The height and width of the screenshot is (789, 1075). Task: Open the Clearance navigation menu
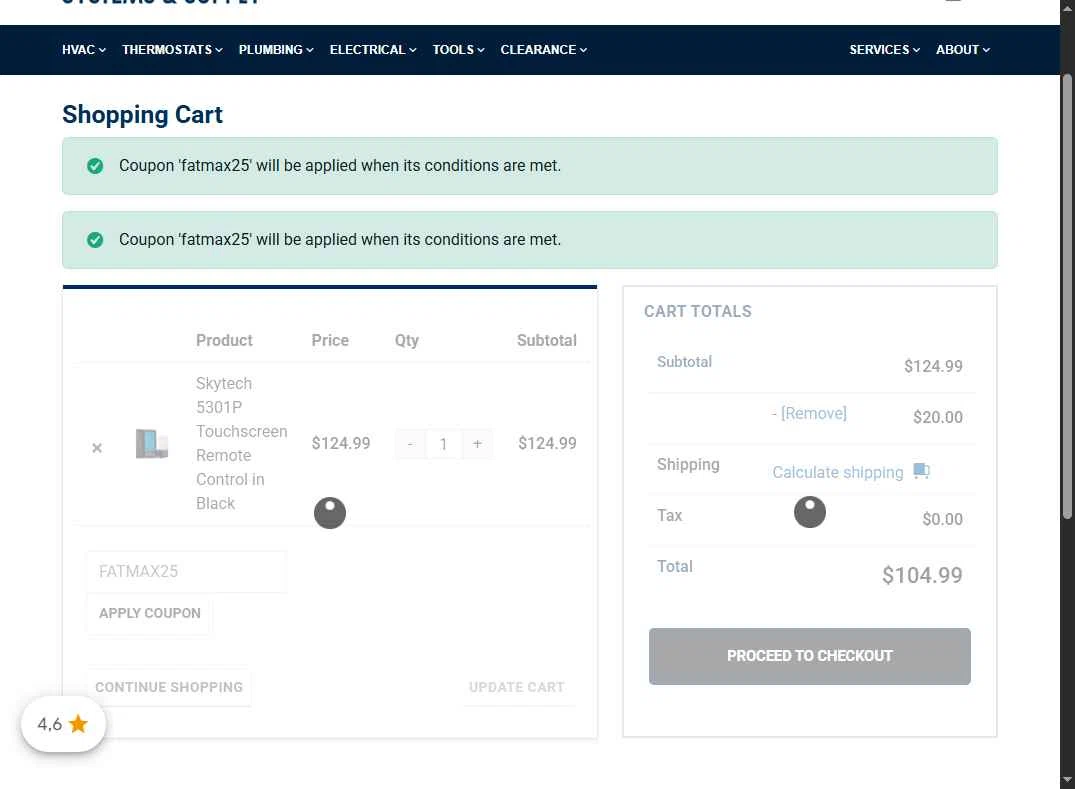pos(543,50)
